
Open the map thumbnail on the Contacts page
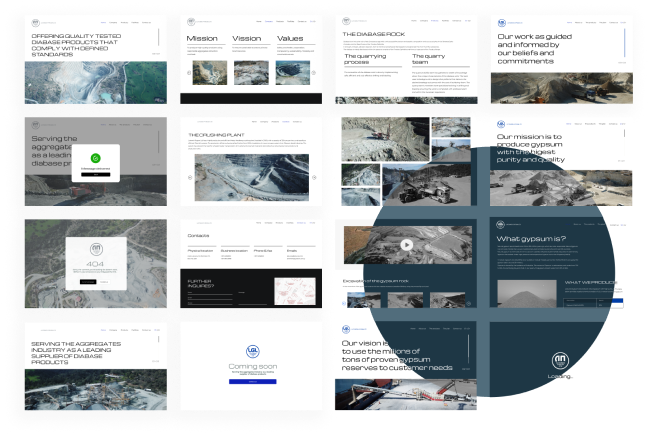295,291
